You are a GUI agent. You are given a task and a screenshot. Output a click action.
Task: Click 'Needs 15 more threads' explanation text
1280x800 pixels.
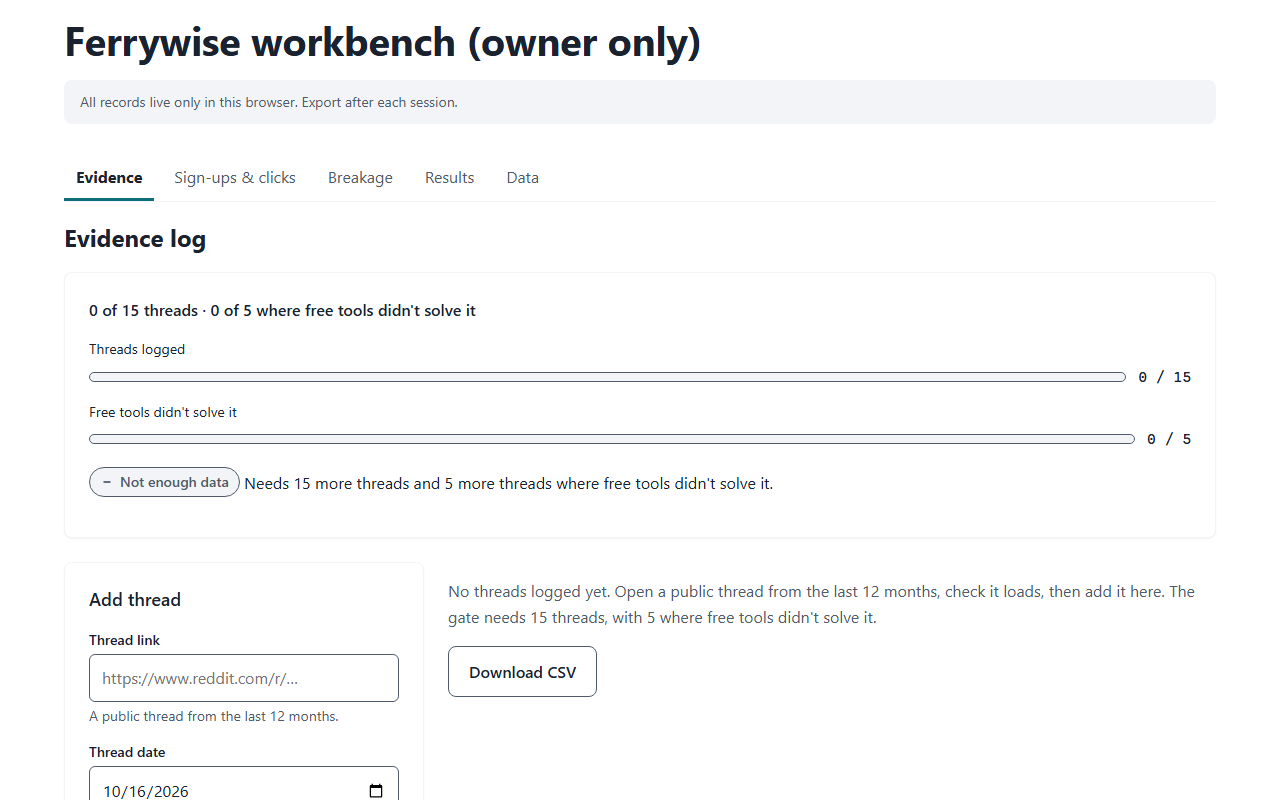(509, 484)
